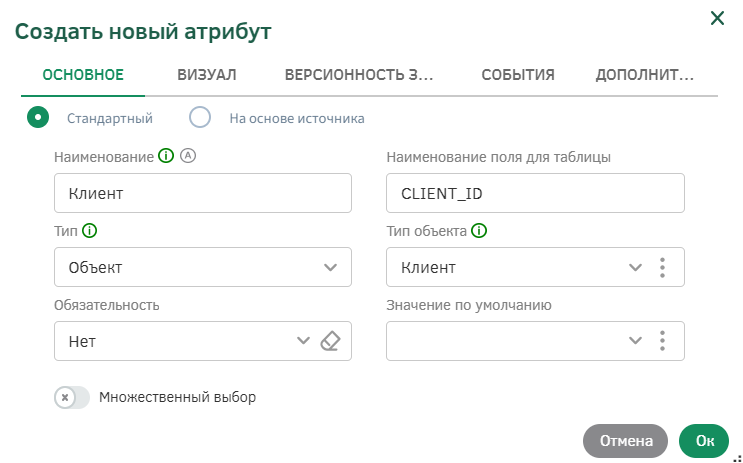This screenshot has height=463, width=743.
Task: Click the Наименование field containing Клиент
Action: click(203, 193)
